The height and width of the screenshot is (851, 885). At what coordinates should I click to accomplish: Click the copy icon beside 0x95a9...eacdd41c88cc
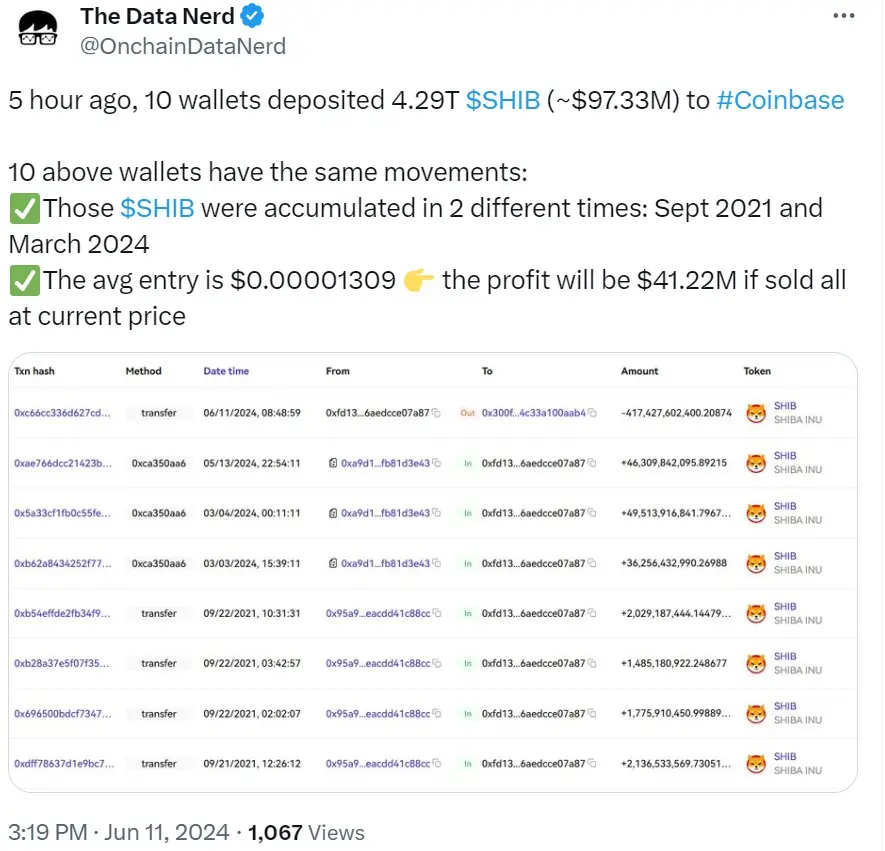[437, 613]
